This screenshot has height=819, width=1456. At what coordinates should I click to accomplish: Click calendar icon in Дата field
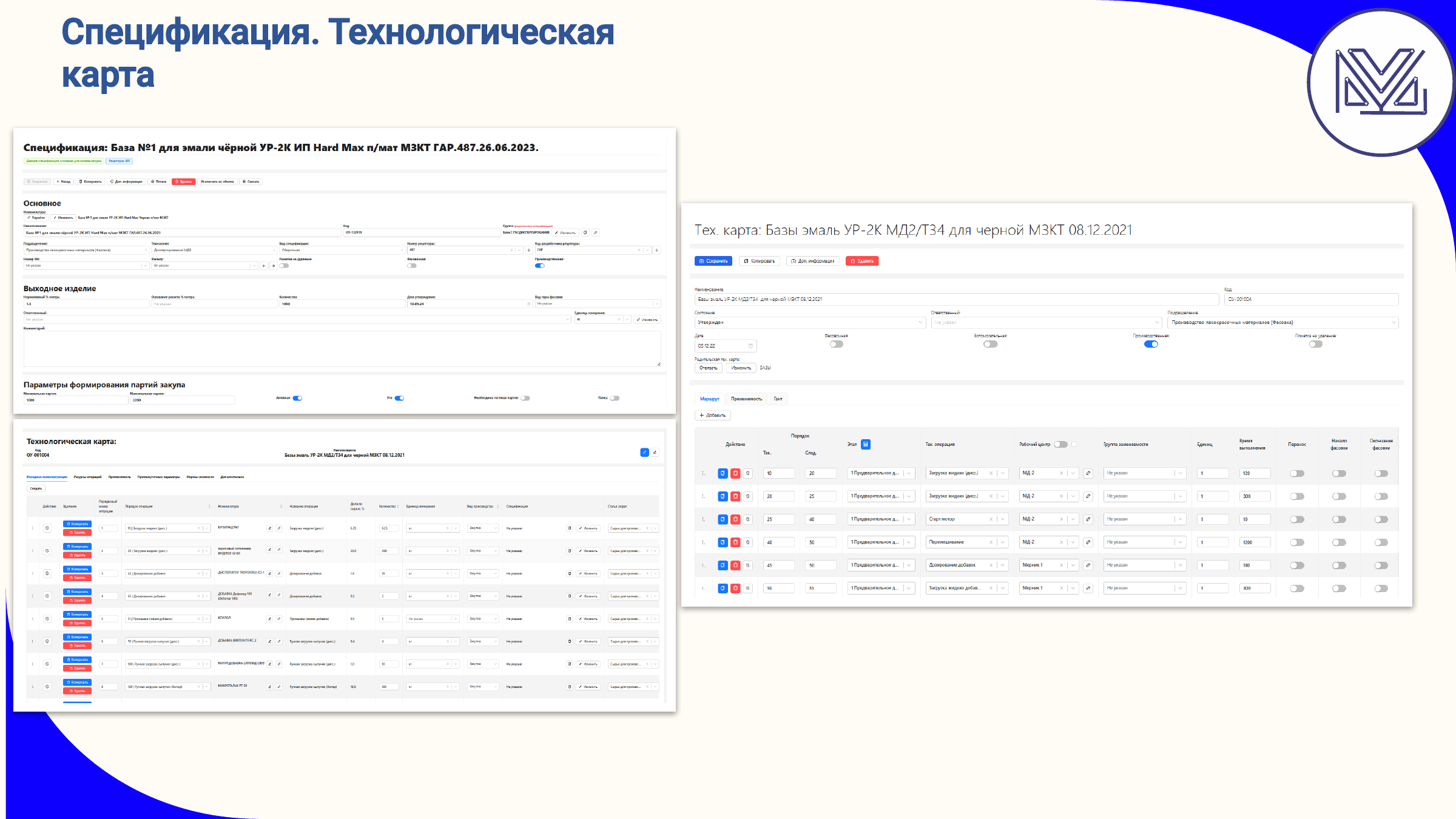click(750, 346)
